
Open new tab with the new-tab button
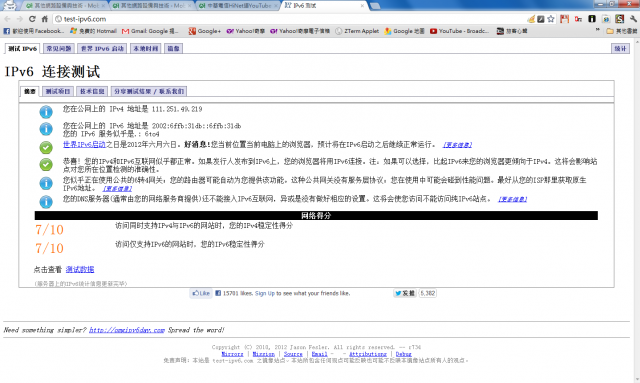(x=375, y=6)
